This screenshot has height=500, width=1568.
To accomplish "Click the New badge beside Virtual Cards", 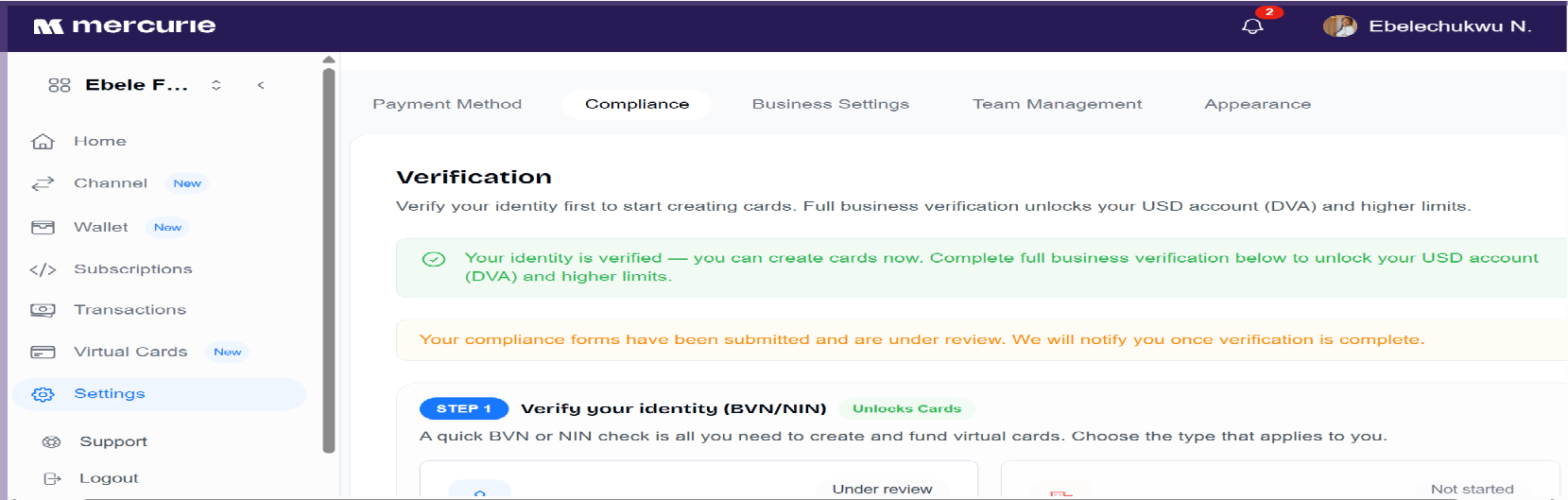I will click(x=228, y=352).
